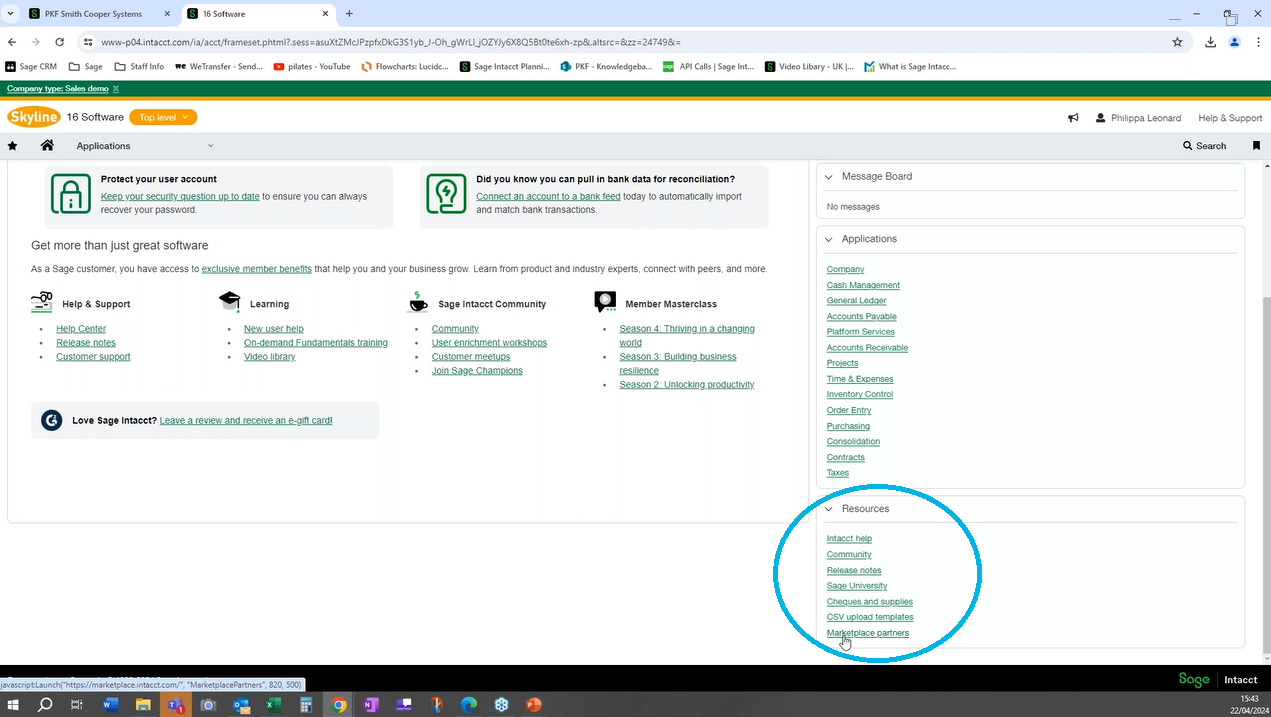Open Sage CRM bookmark

coord(31,67)
